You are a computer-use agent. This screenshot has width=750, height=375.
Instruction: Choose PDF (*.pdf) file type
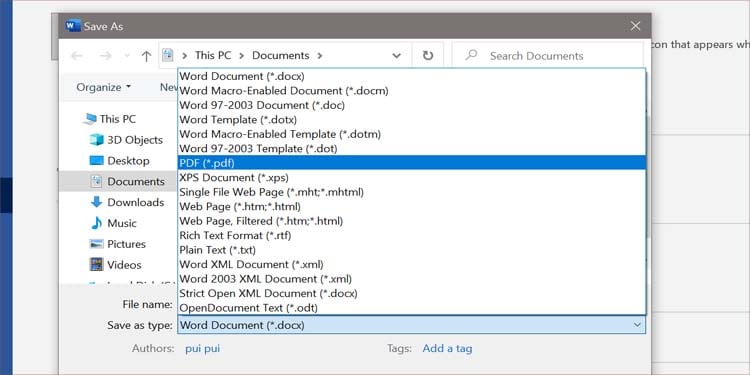point(412,163)
